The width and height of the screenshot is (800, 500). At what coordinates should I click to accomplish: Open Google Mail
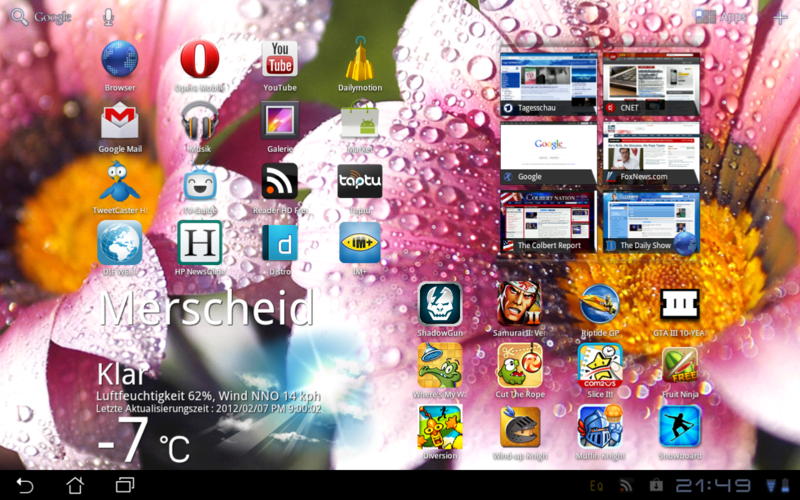(x=119, y=122)
